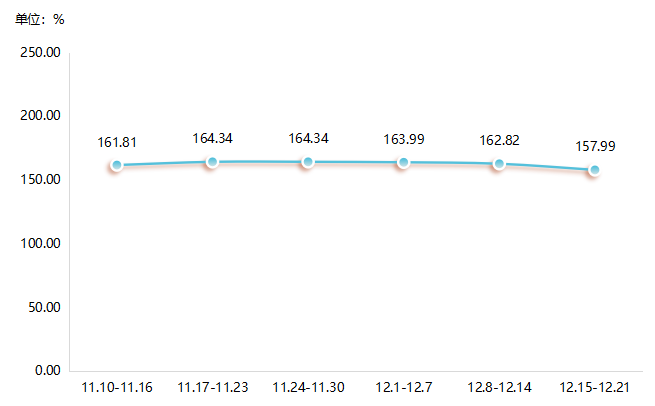655x406 pixels.
Task: Click the 250.00 y-axis label
Action: coord(41,52)
